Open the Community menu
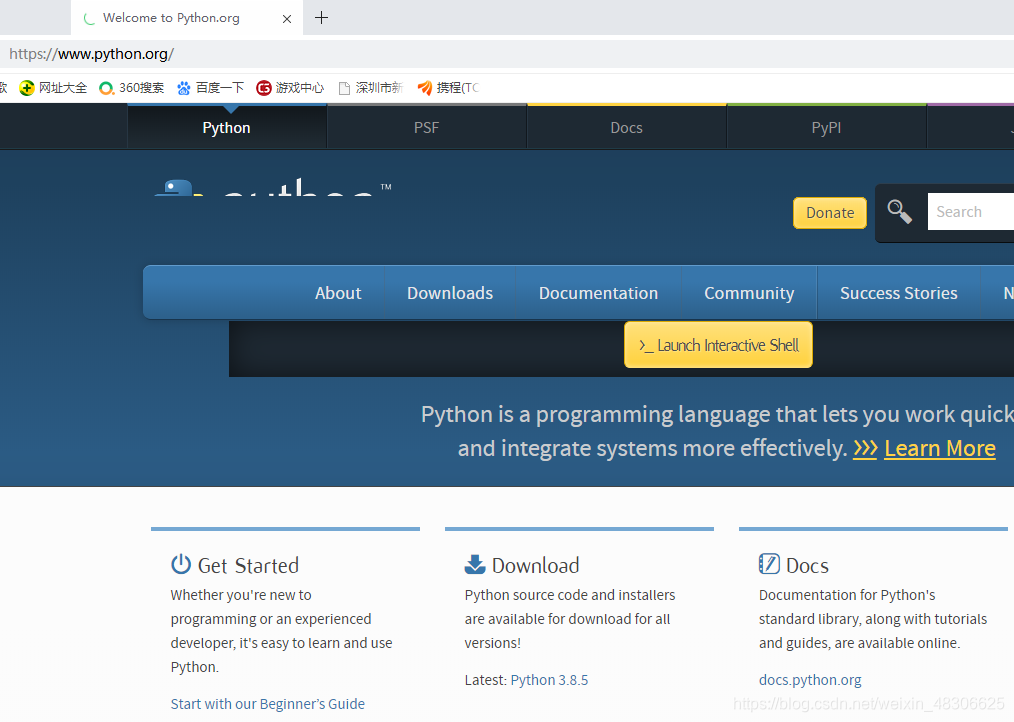This screenshot has height=722, width=1014. click(x=749, y=293)
